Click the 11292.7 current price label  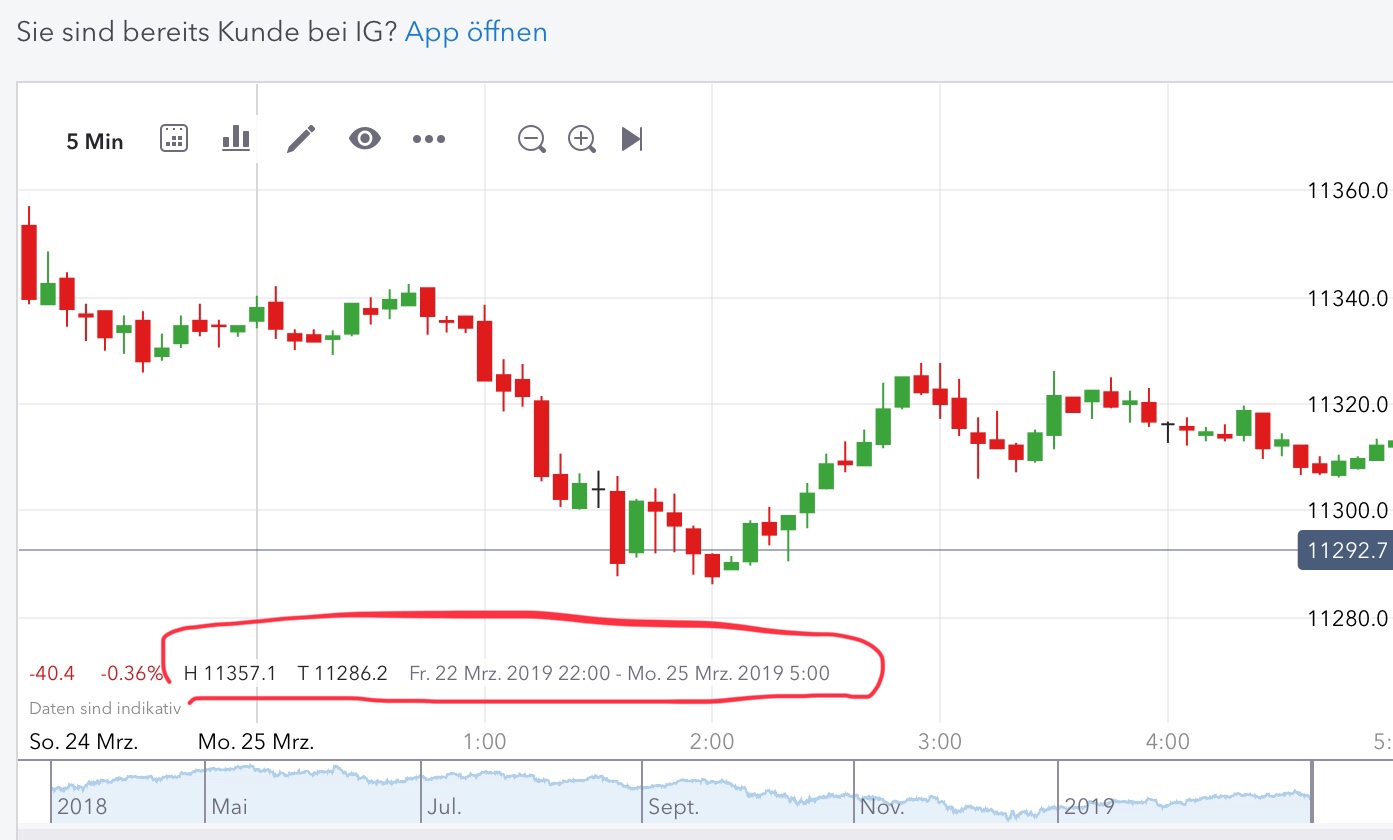coord(1345,550)
